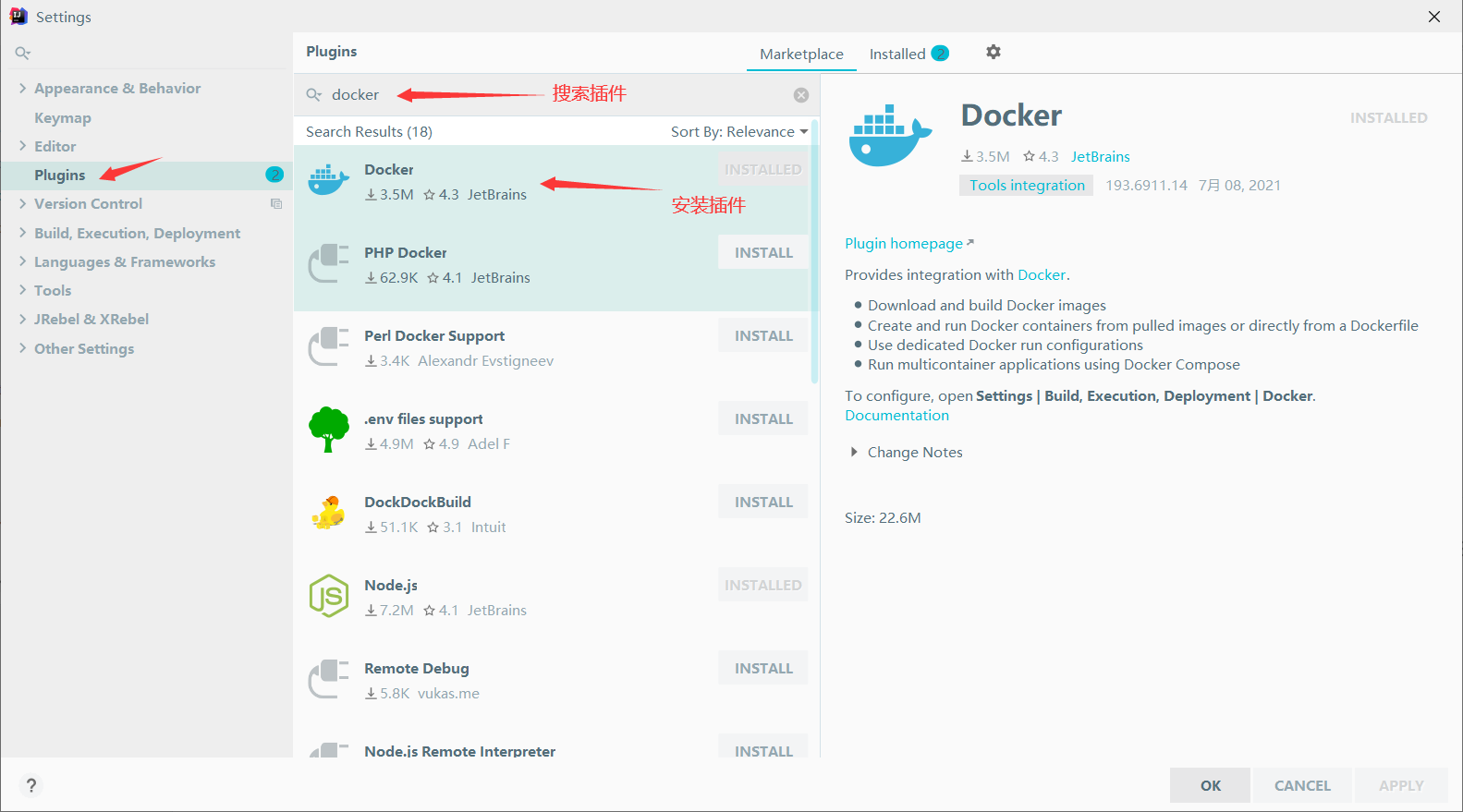Click the IntelliJ Settings window icon
This screenshot has height=812, width=1463.
[18, 16]
